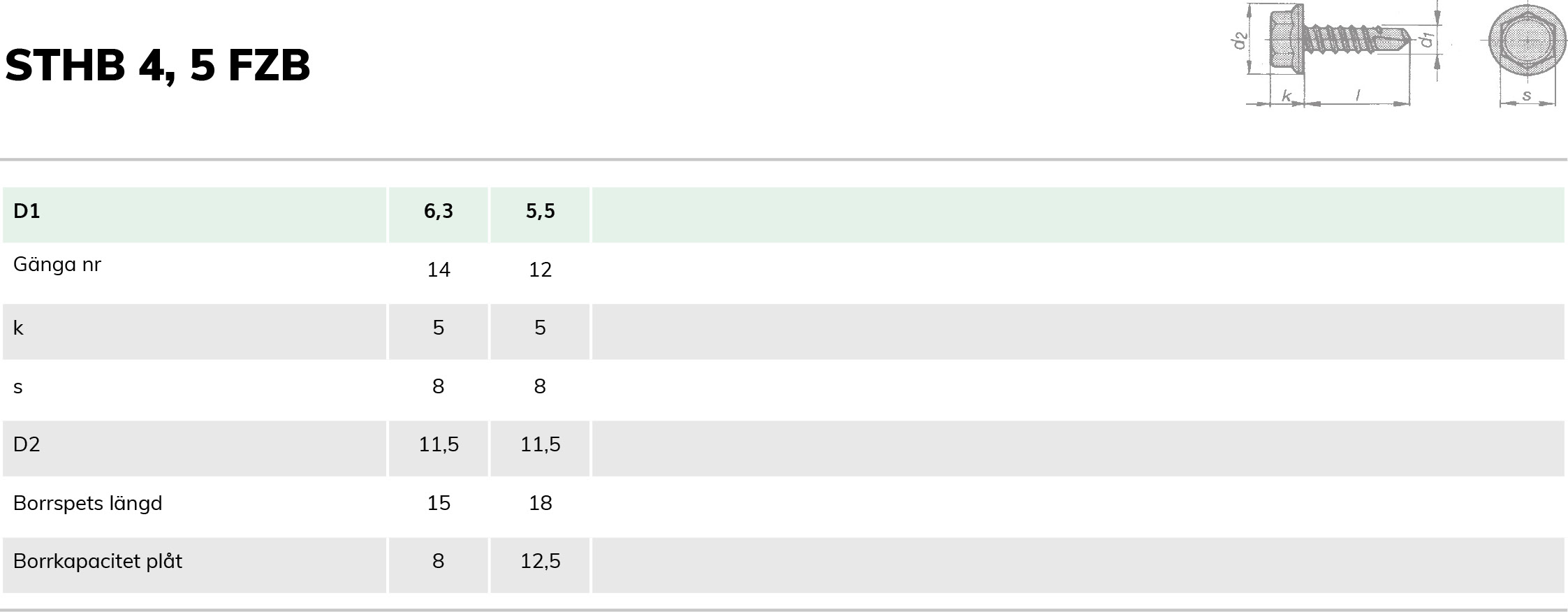The width and height of the screenshot is (1568, 612).
Task: Click the STHB 4, 5 FZB heading
Action: (x=158, y=65)
